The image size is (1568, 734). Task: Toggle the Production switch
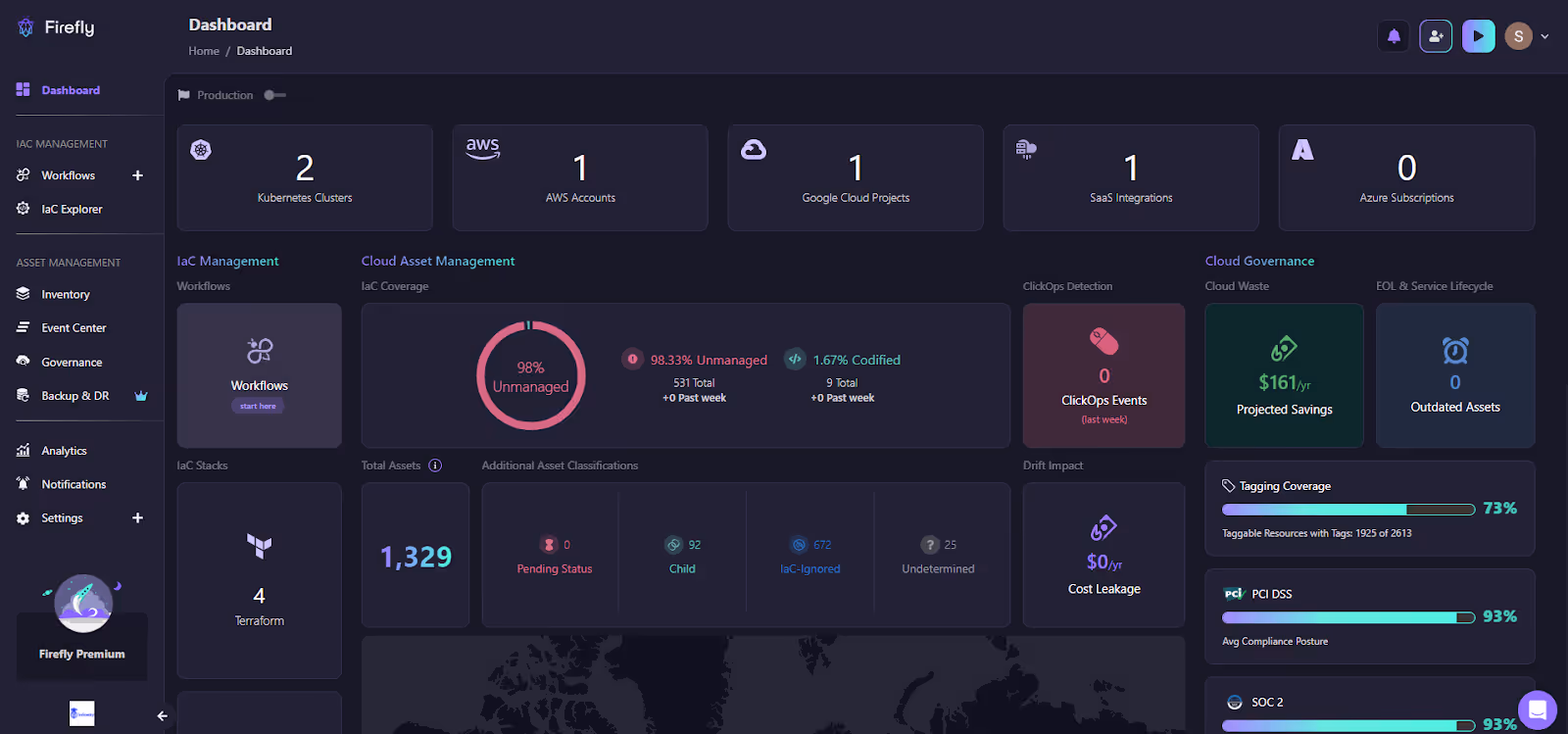(x=275, y=95)
